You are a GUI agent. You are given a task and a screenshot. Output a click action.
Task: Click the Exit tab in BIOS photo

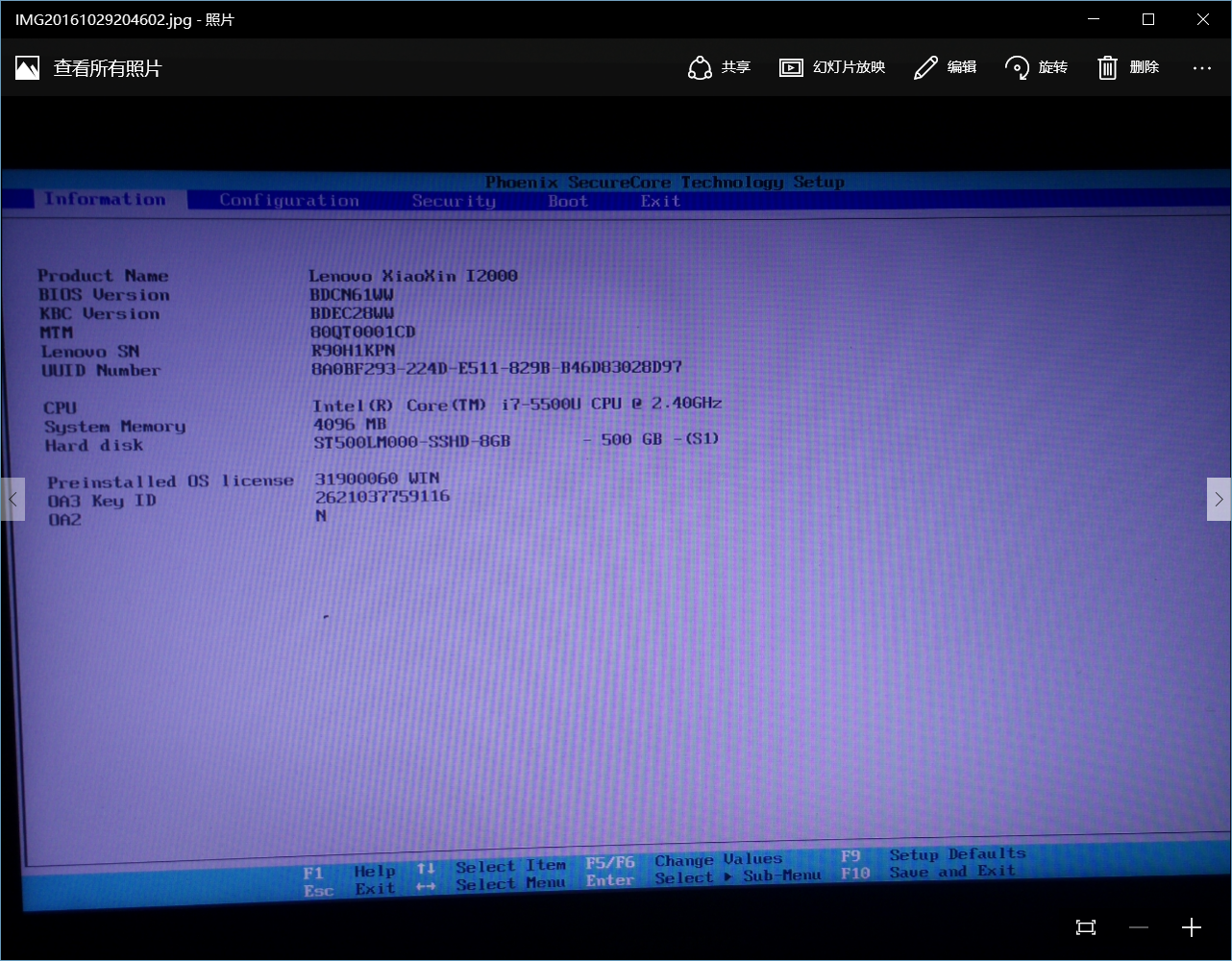click(x=660, y=201)
